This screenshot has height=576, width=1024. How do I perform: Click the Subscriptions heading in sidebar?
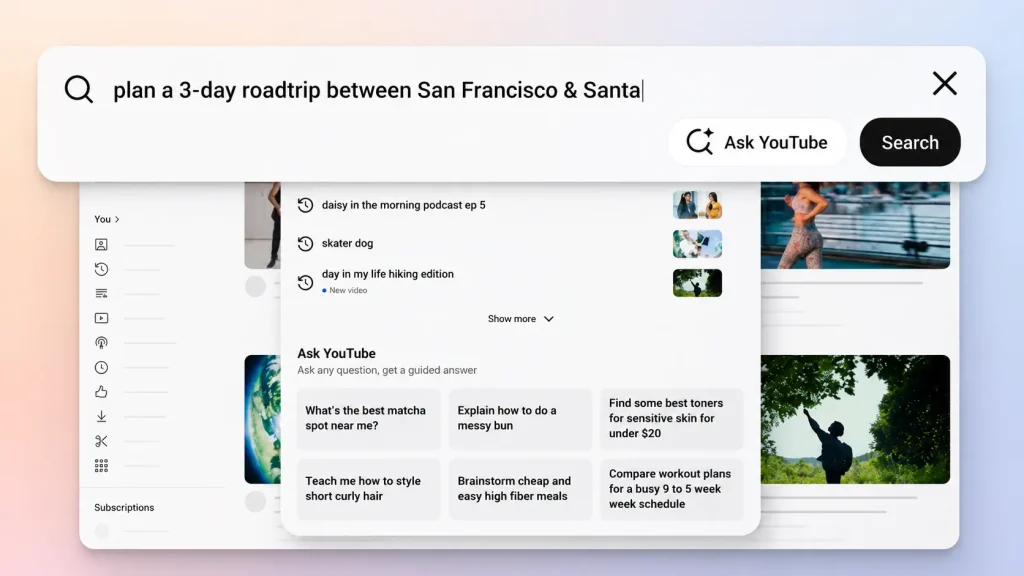[x=124, y=507]
